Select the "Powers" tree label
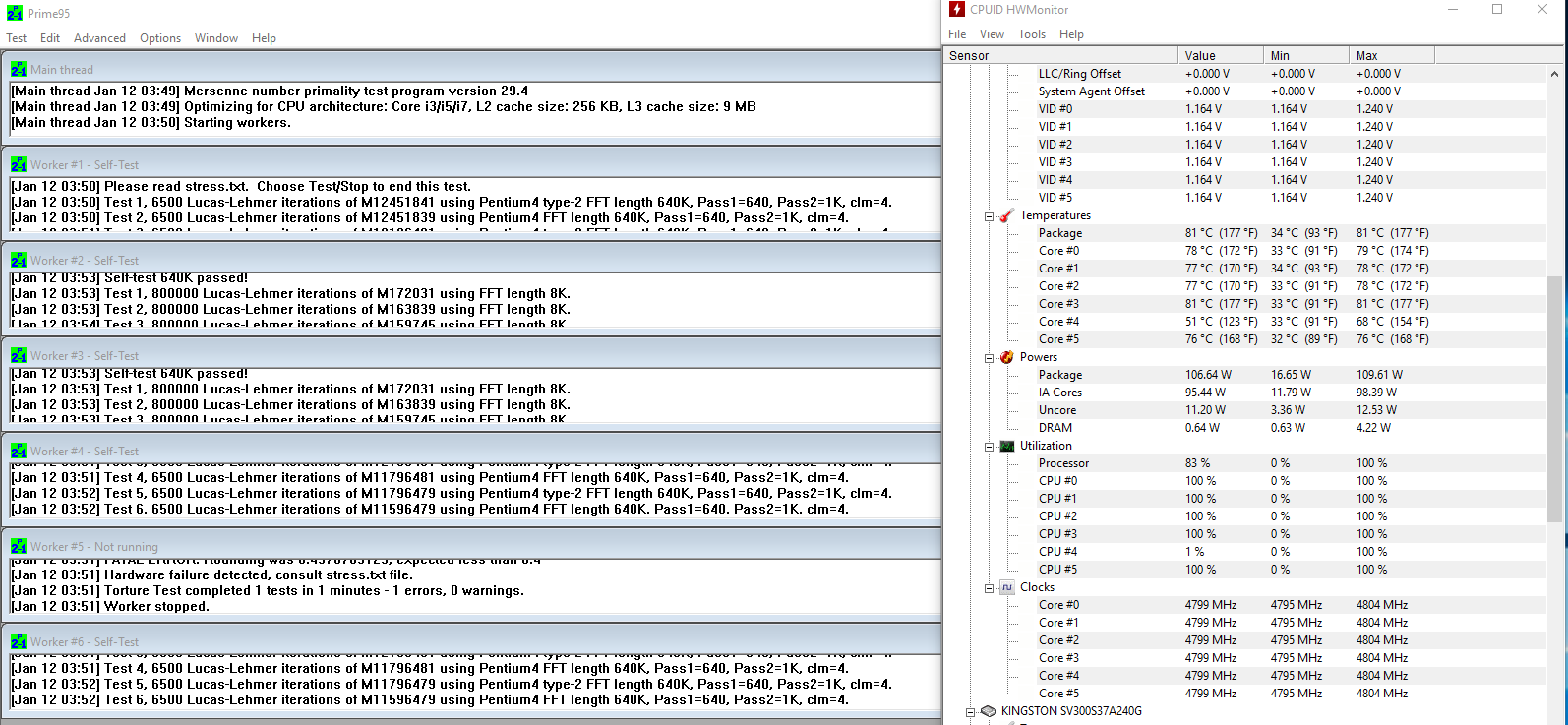 tap(1038, 357)
